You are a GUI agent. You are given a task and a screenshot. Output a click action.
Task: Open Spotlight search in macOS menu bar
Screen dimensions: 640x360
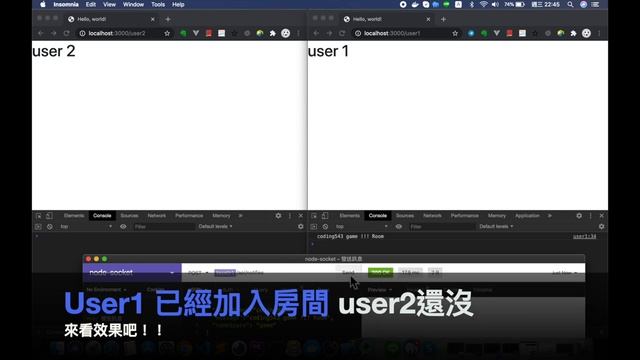pyautogui.click(x=570, y=4)
